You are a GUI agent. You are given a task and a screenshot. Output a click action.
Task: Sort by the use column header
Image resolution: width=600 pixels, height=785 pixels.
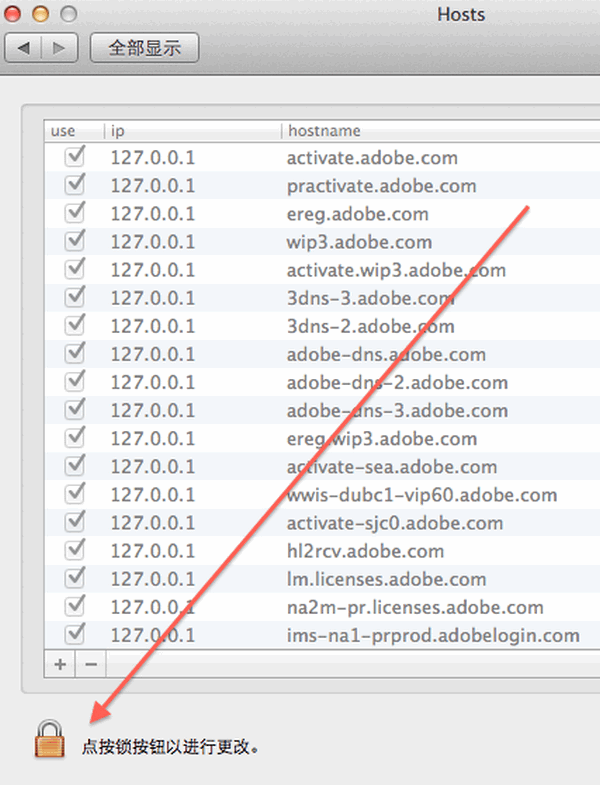click(x=74, y=131)
